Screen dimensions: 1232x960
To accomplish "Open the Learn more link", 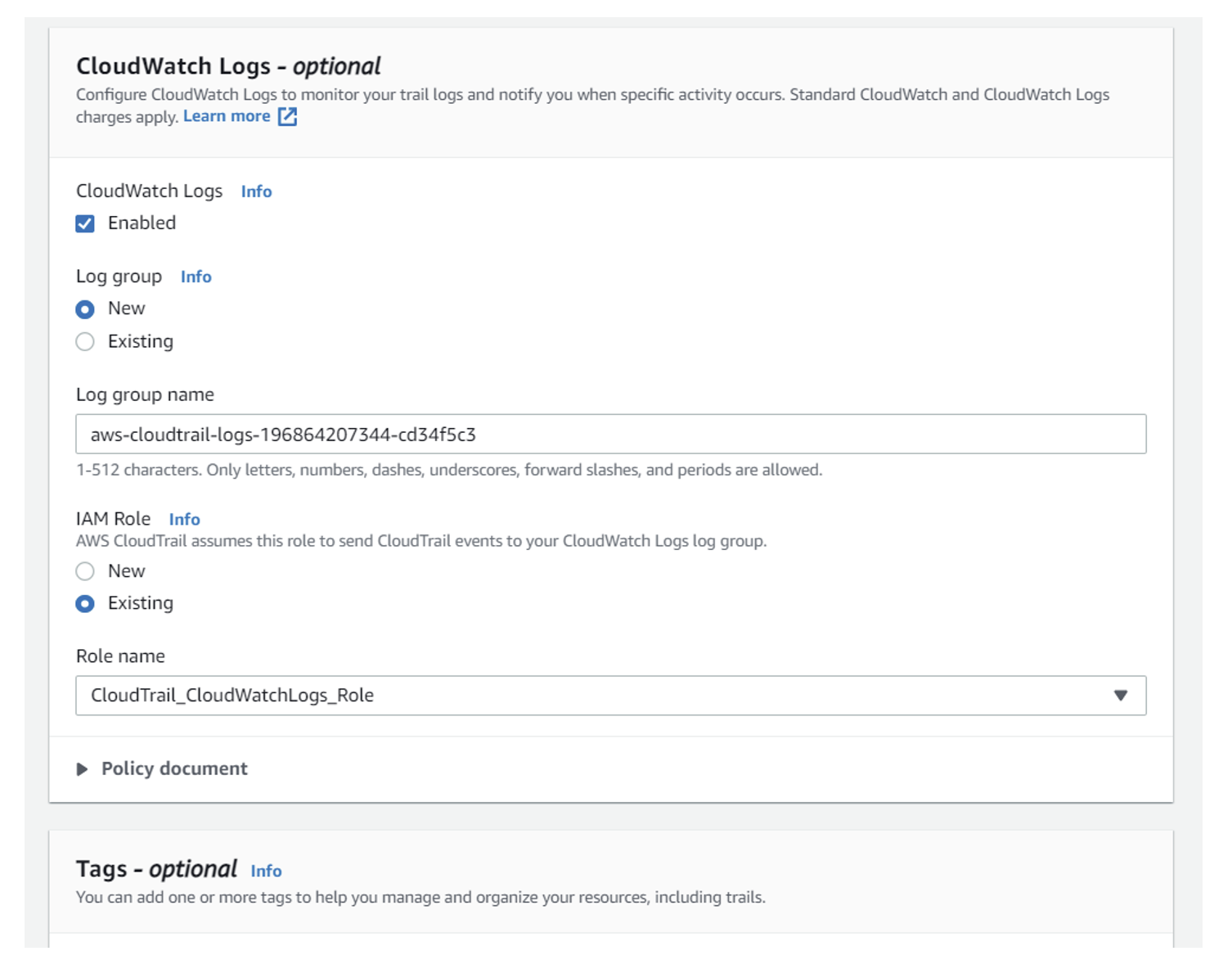I will (x=227, y=116).
